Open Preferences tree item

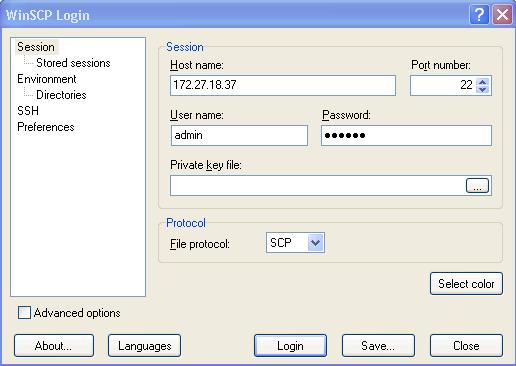click(x=46, y=127)
